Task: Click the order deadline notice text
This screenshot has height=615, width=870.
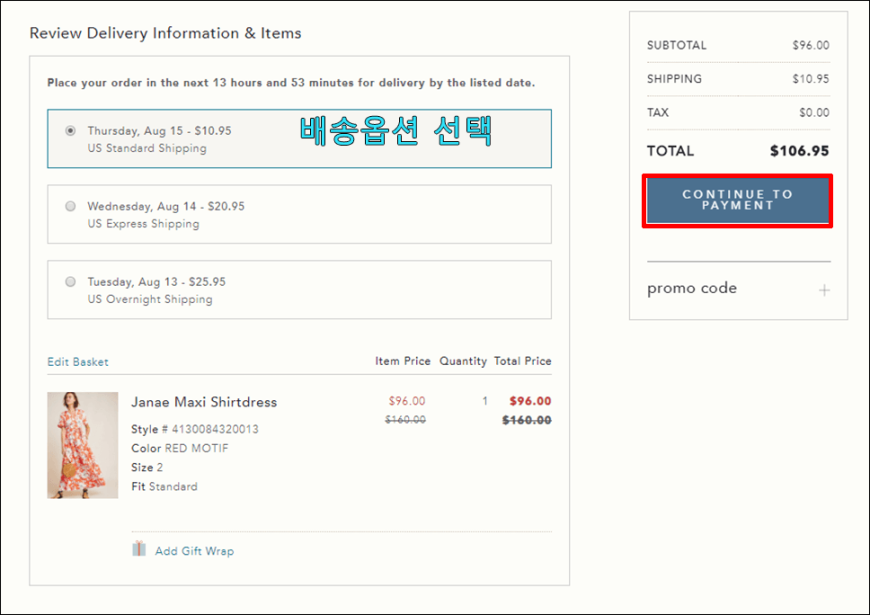Action: [x=291, y=83]
